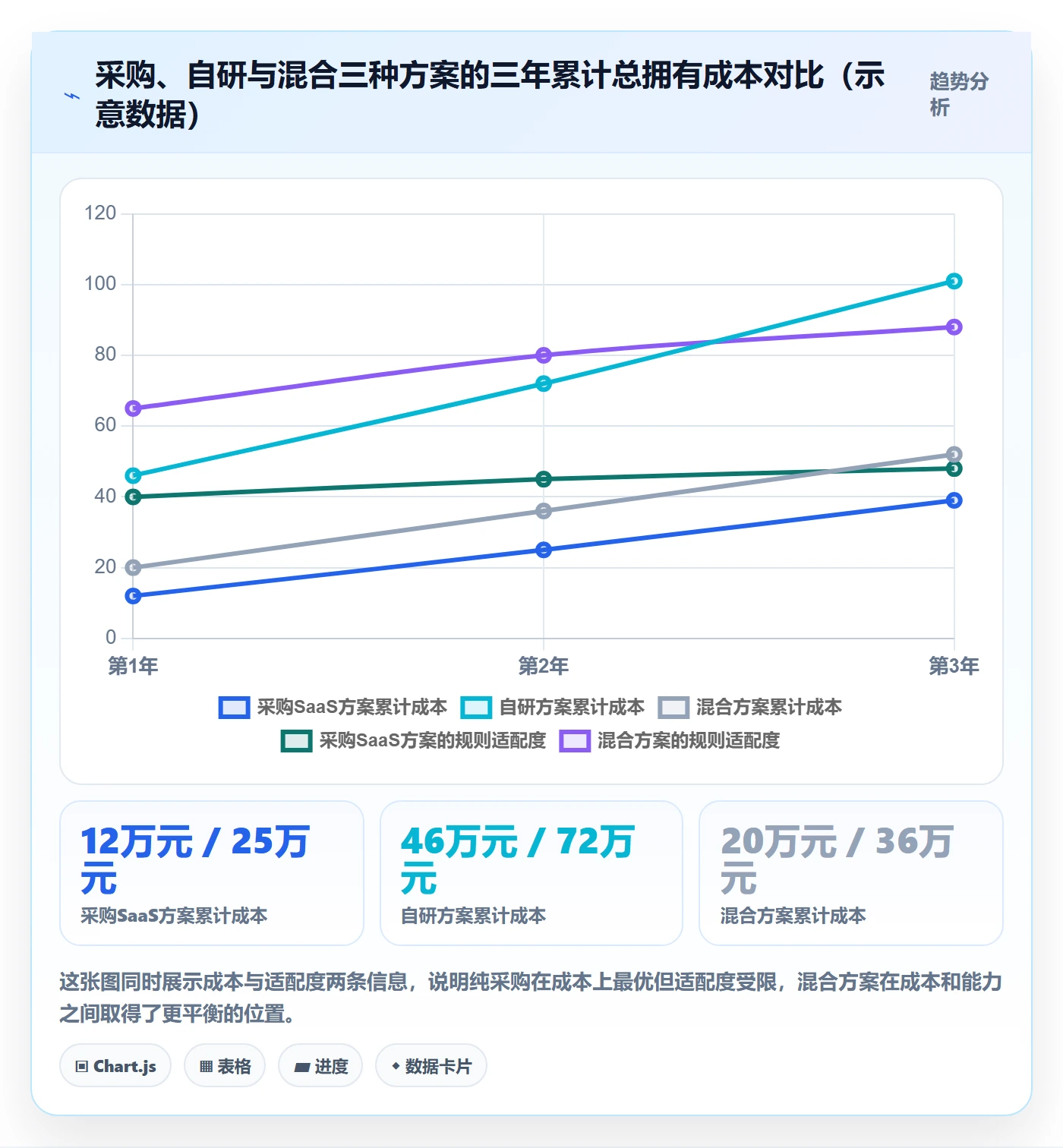Select the gray line's 第2年 data point

tap(544, 511)
